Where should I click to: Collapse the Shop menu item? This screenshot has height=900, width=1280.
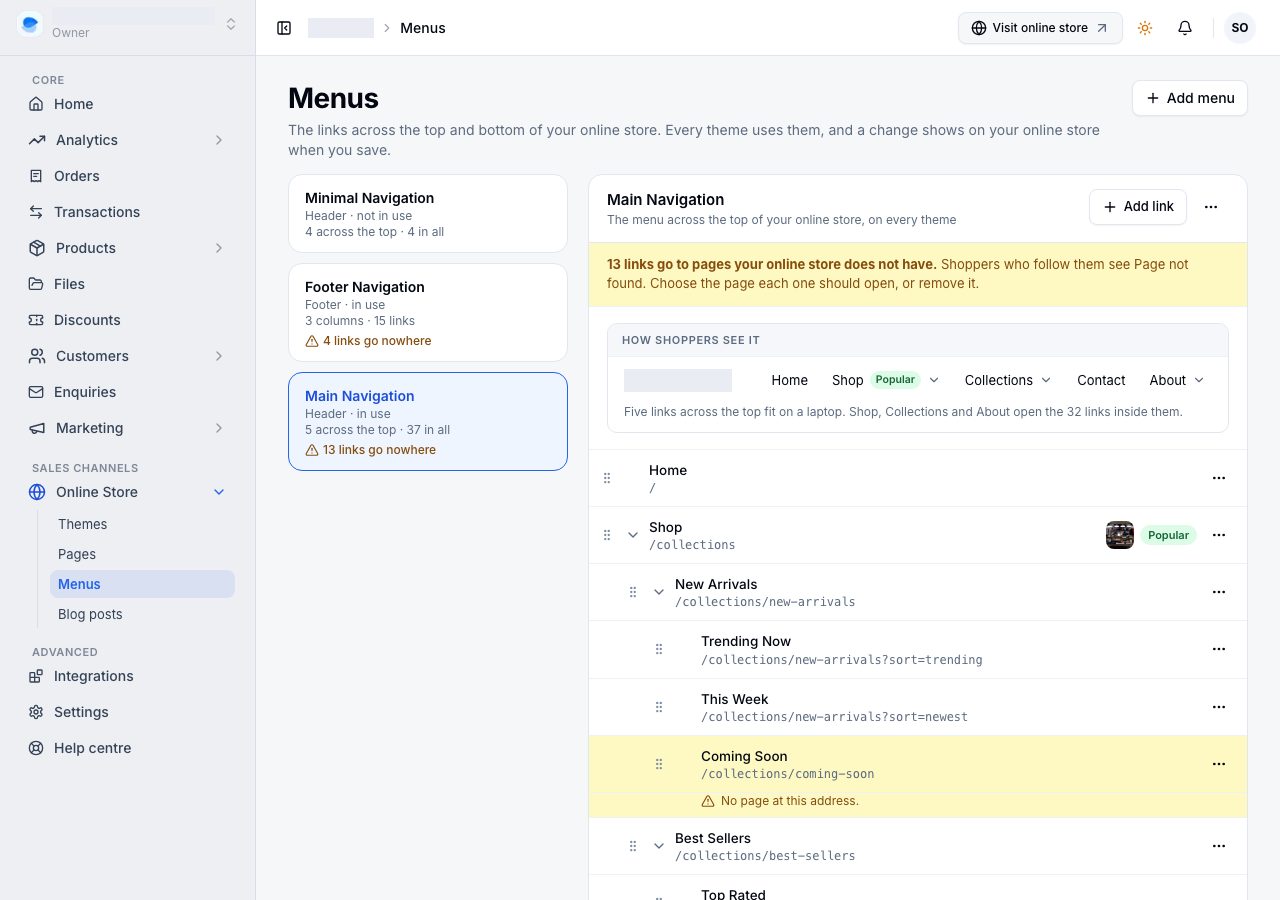point(633,535)
